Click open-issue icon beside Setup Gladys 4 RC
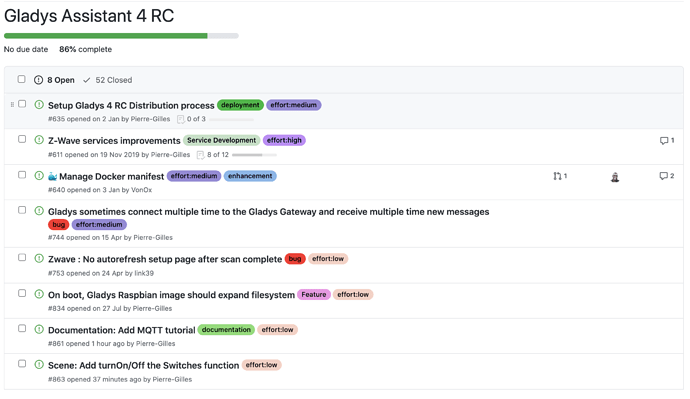The height and width of the screenshot is (399, 690). (x=39, y=105)
